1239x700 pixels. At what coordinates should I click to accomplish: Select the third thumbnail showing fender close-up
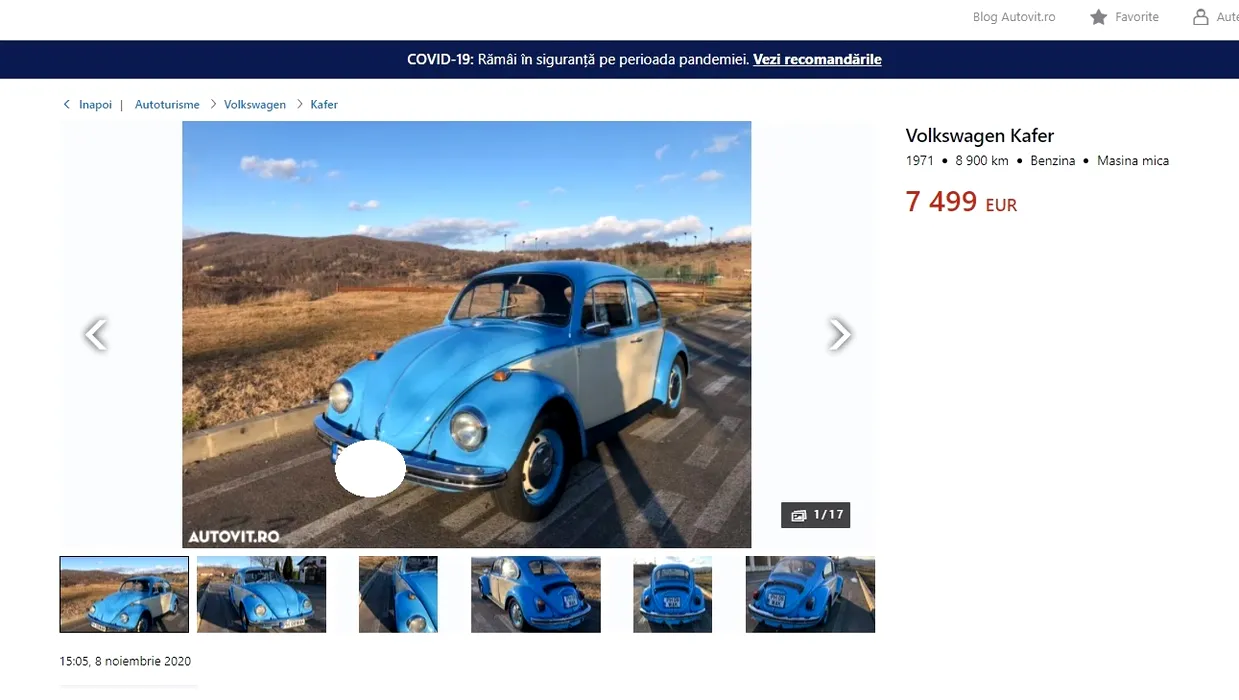click(x=398, y=594)
